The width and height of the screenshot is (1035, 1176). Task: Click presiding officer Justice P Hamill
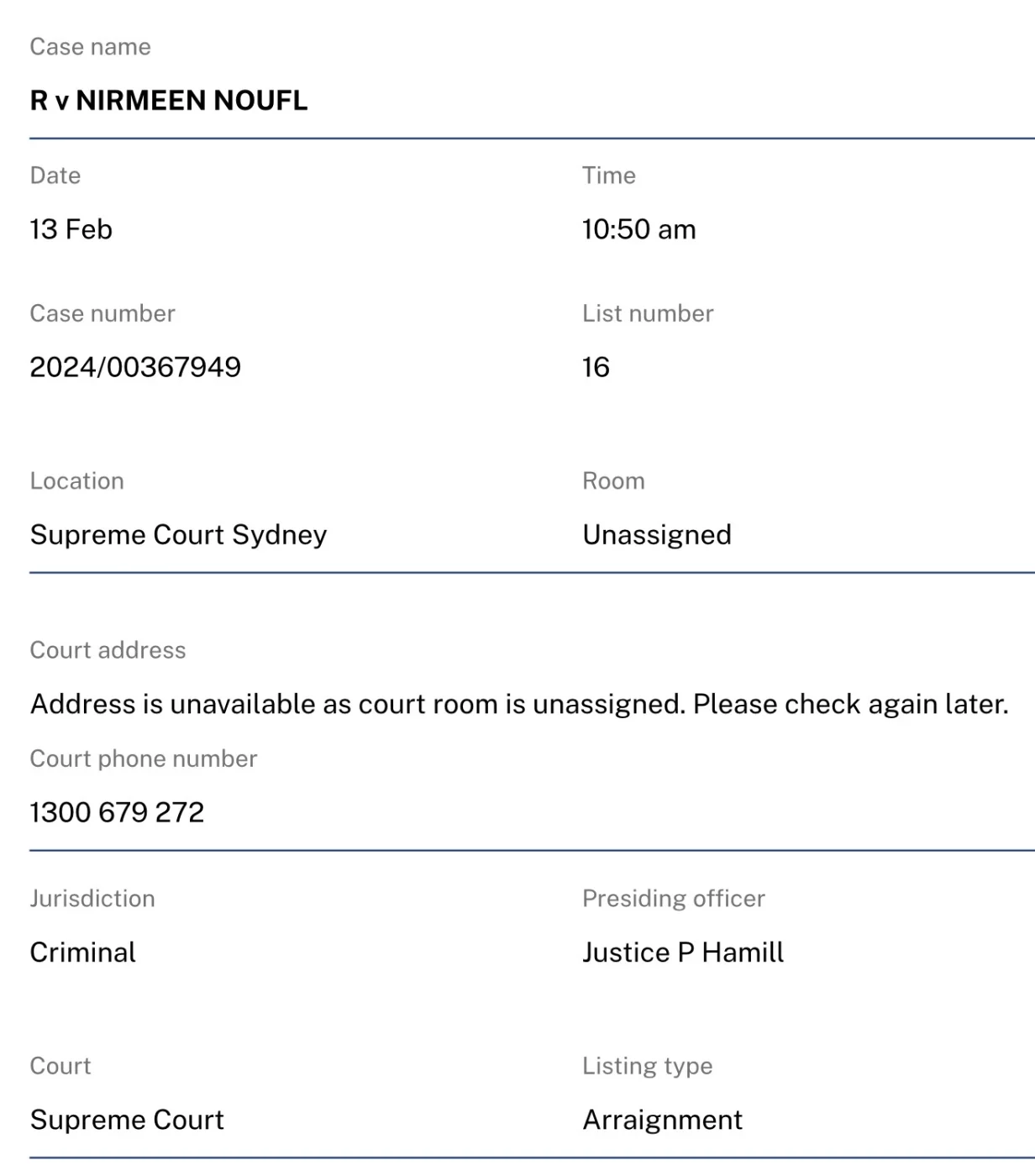(x=683, y=953)
